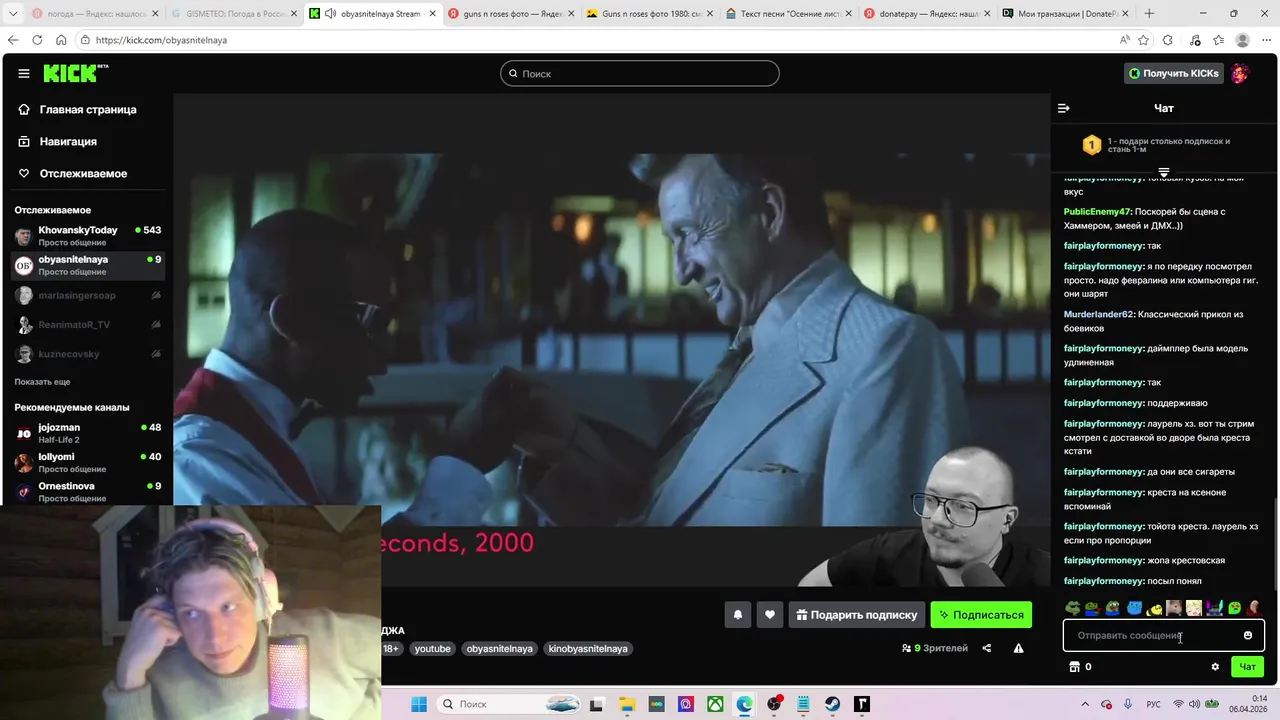1280x720 pixels.
Task: Open browser favorites list icon
Action: click(1218, 40)
